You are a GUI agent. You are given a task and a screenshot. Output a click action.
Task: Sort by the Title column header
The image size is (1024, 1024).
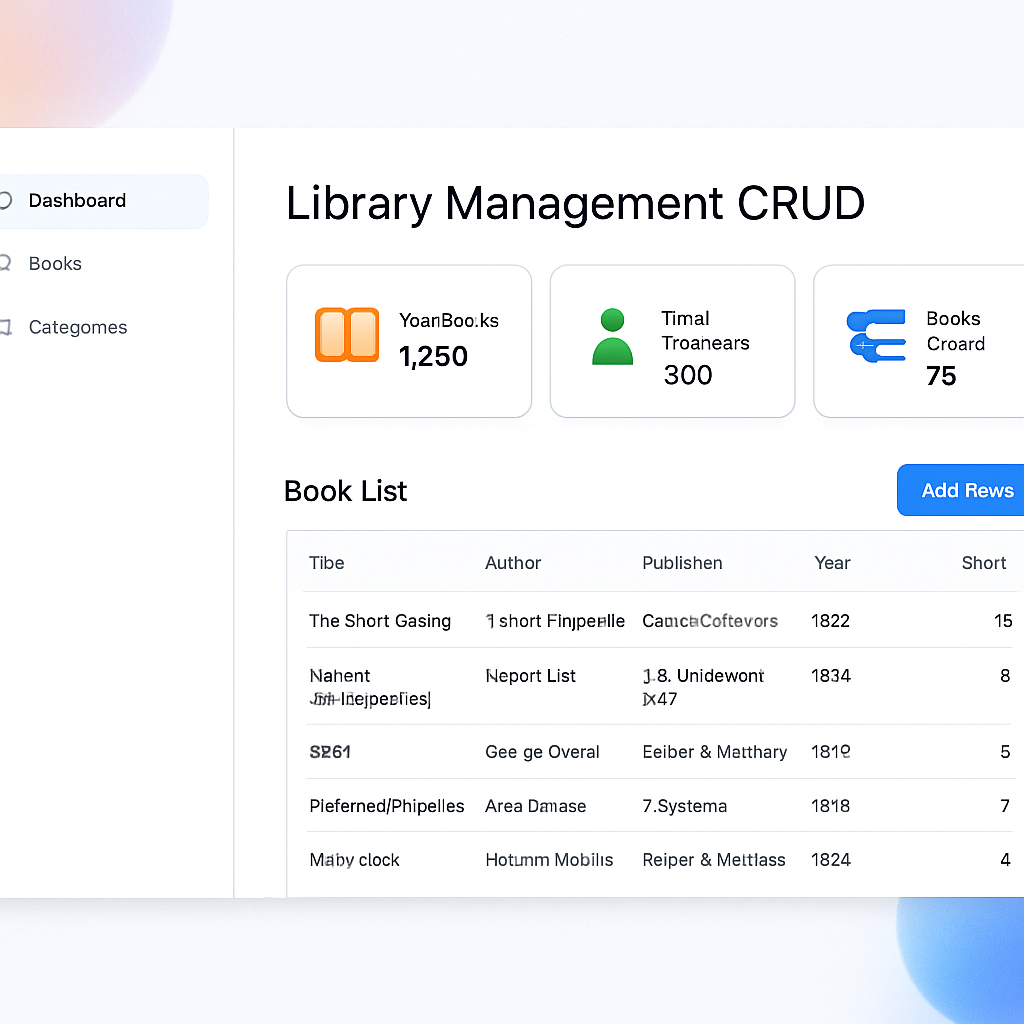pos(326,563)
